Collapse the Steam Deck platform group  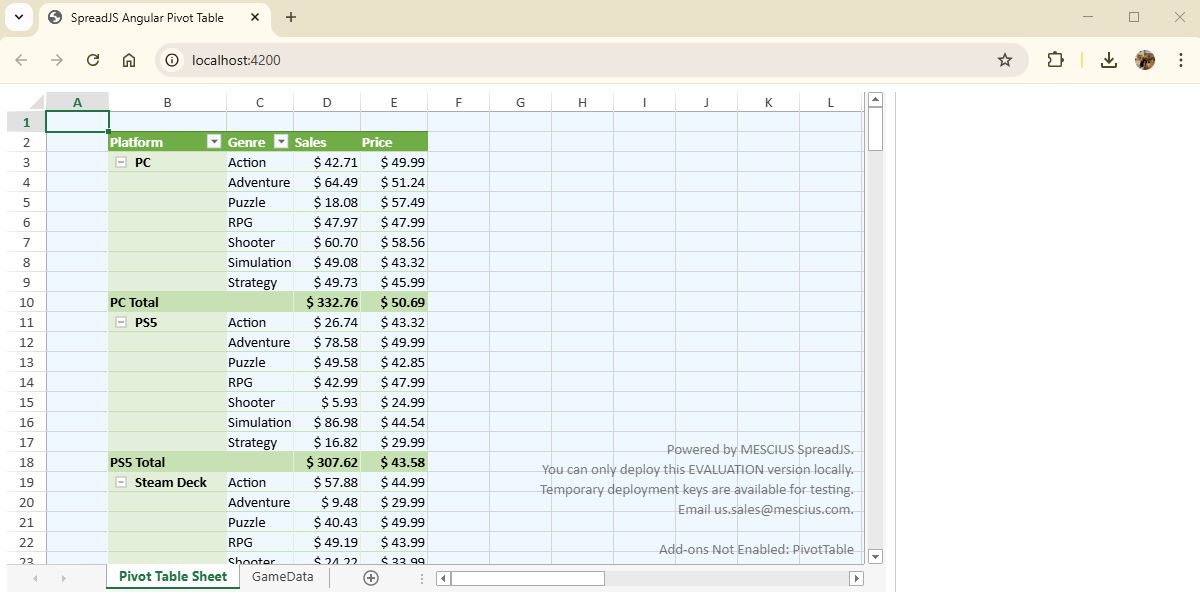click(121, 482)
